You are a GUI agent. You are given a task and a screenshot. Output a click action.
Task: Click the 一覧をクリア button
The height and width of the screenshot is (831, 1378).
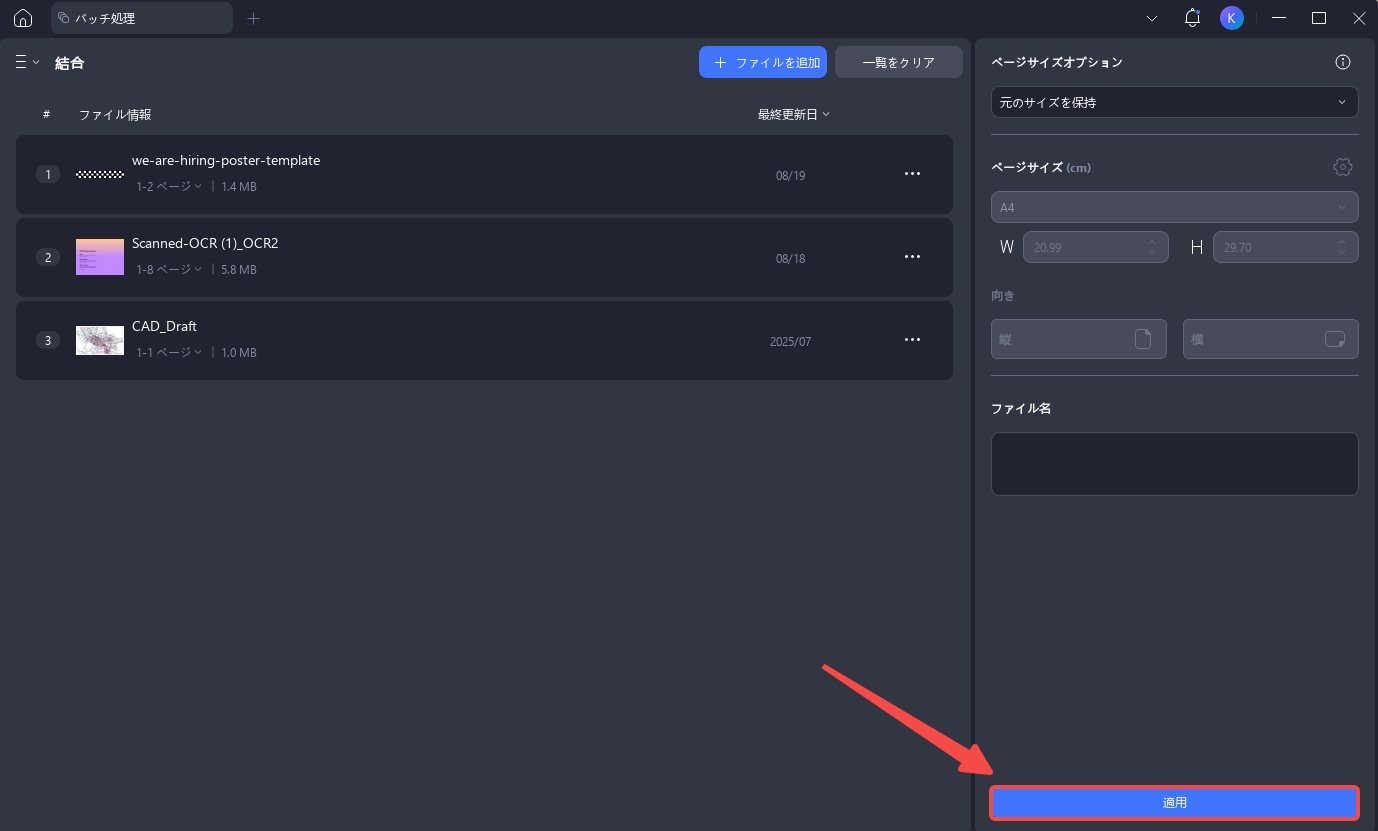point(898,62)
